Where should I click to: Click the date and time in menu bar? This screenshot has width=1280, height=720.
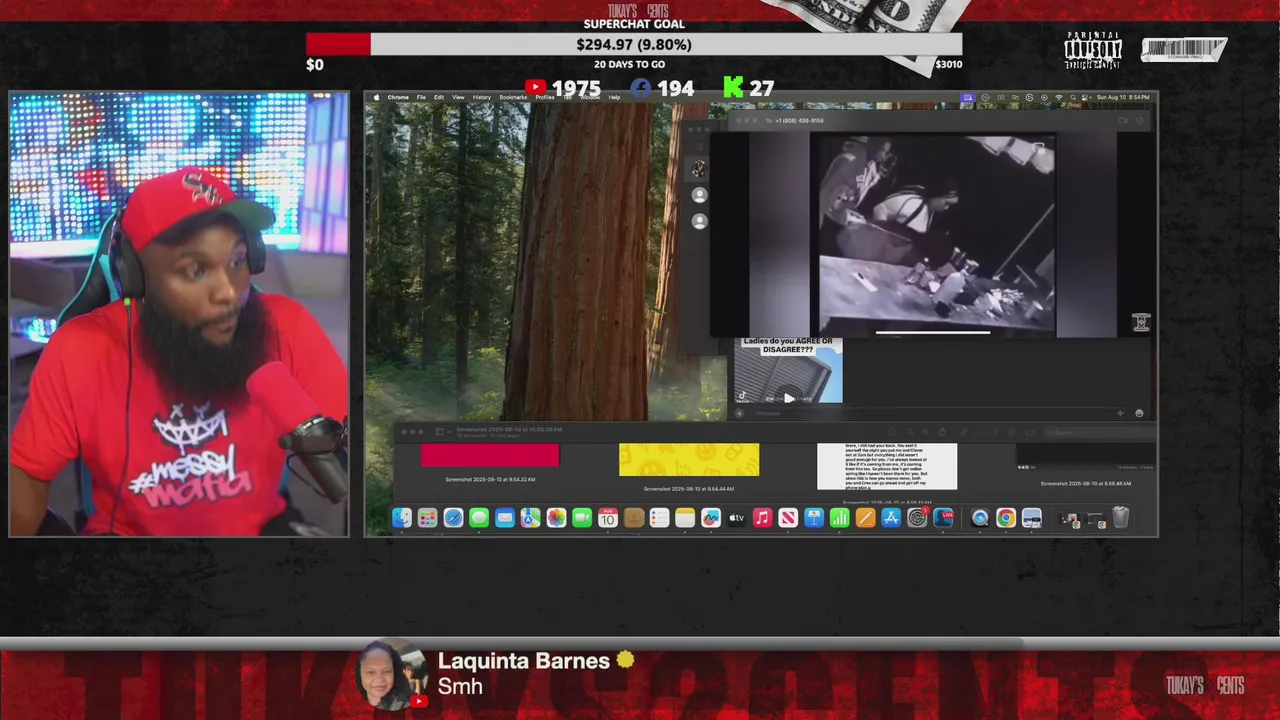[1124, 97]
